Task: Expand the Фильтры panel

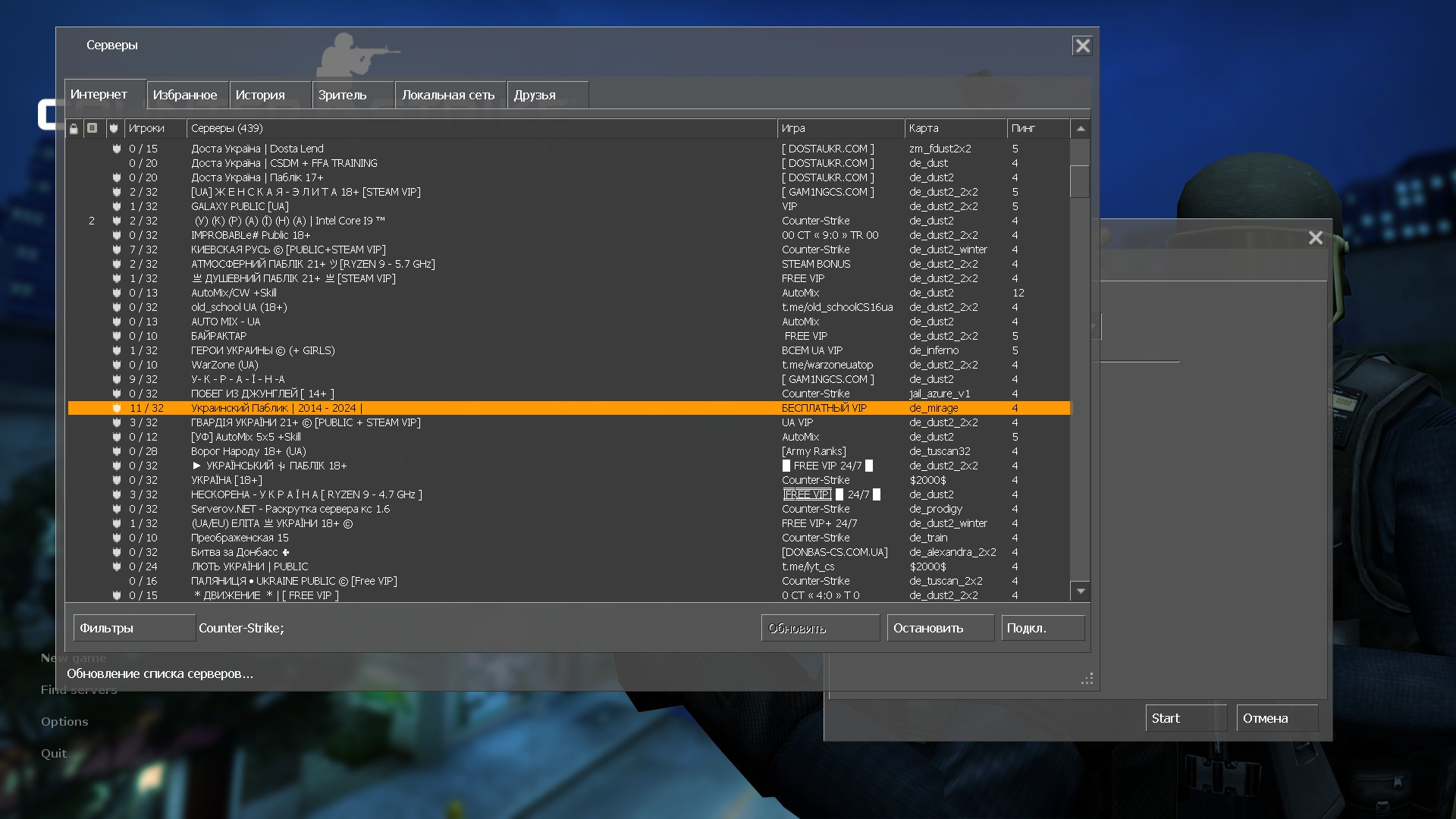Action: coord(134,628)
